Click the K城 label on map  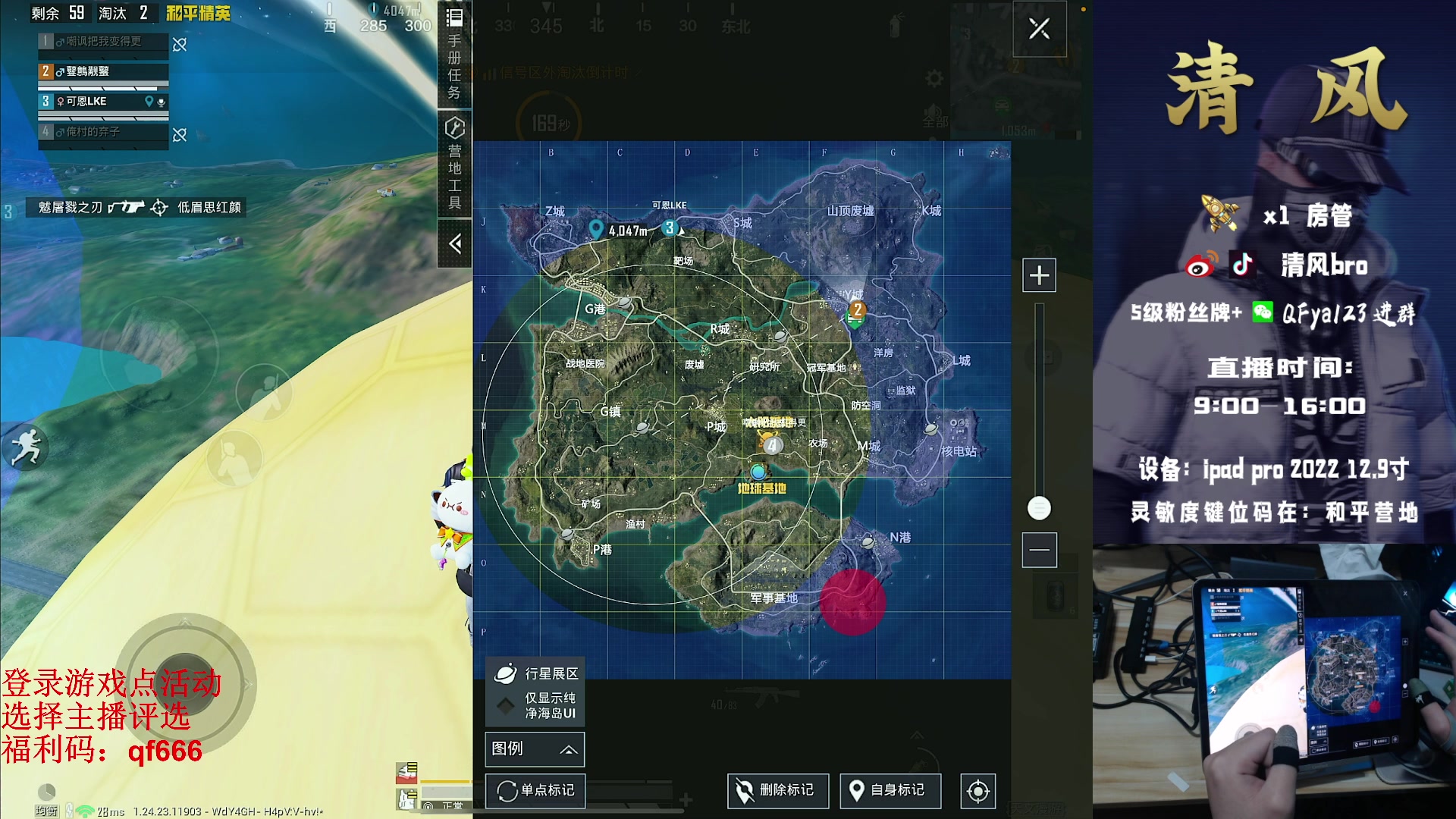(931, 211)
